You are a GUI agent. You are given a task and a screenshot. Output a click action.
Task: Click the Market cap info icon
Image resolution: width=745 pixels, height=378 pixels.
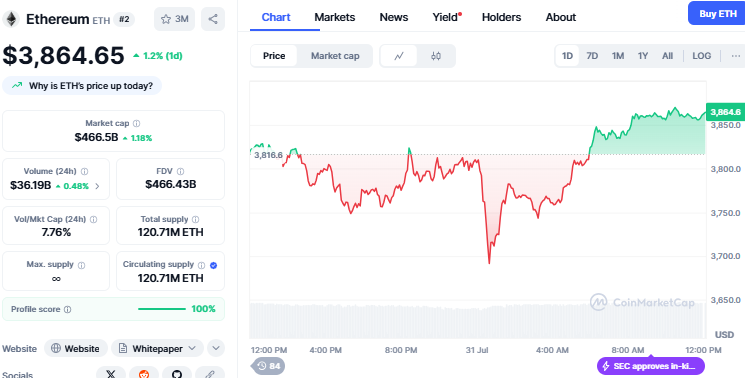point(136,123)
